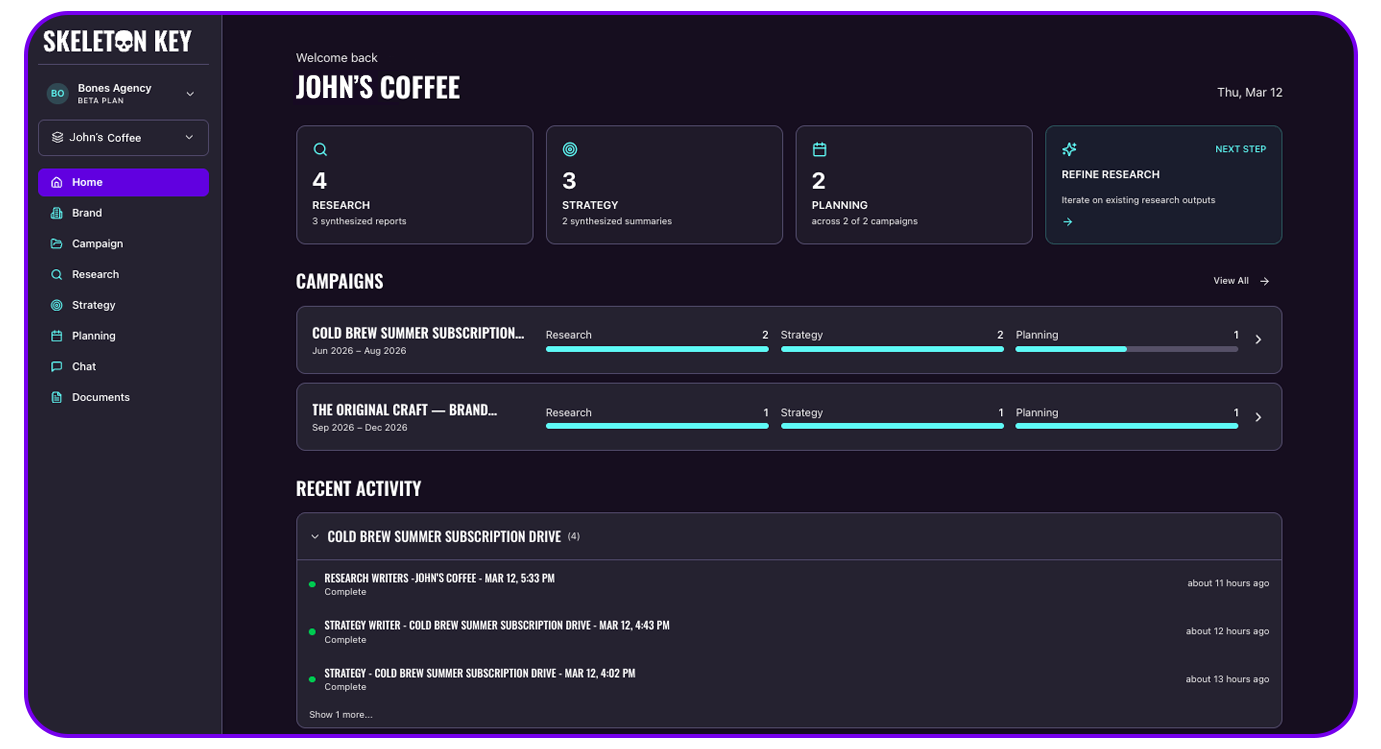Screen dimensions: 1381x749
Task: Click the Chat bubble icon in sidebar
Action: 57,367
